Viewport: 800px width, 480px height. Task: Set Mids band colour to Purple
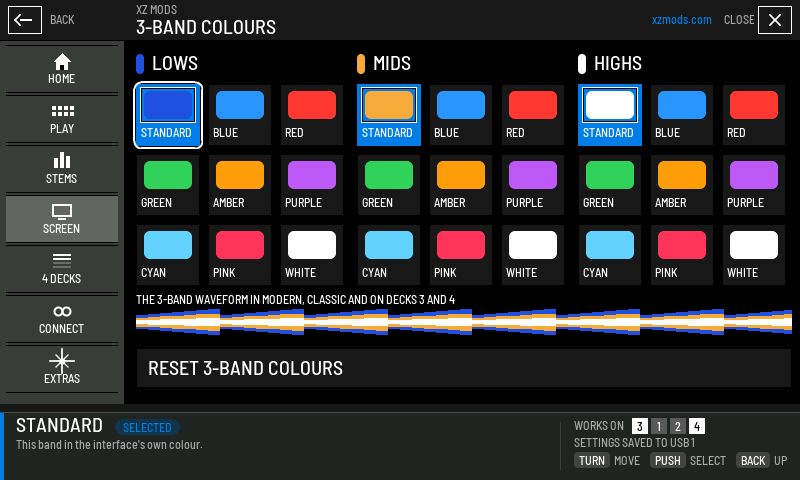533,185
